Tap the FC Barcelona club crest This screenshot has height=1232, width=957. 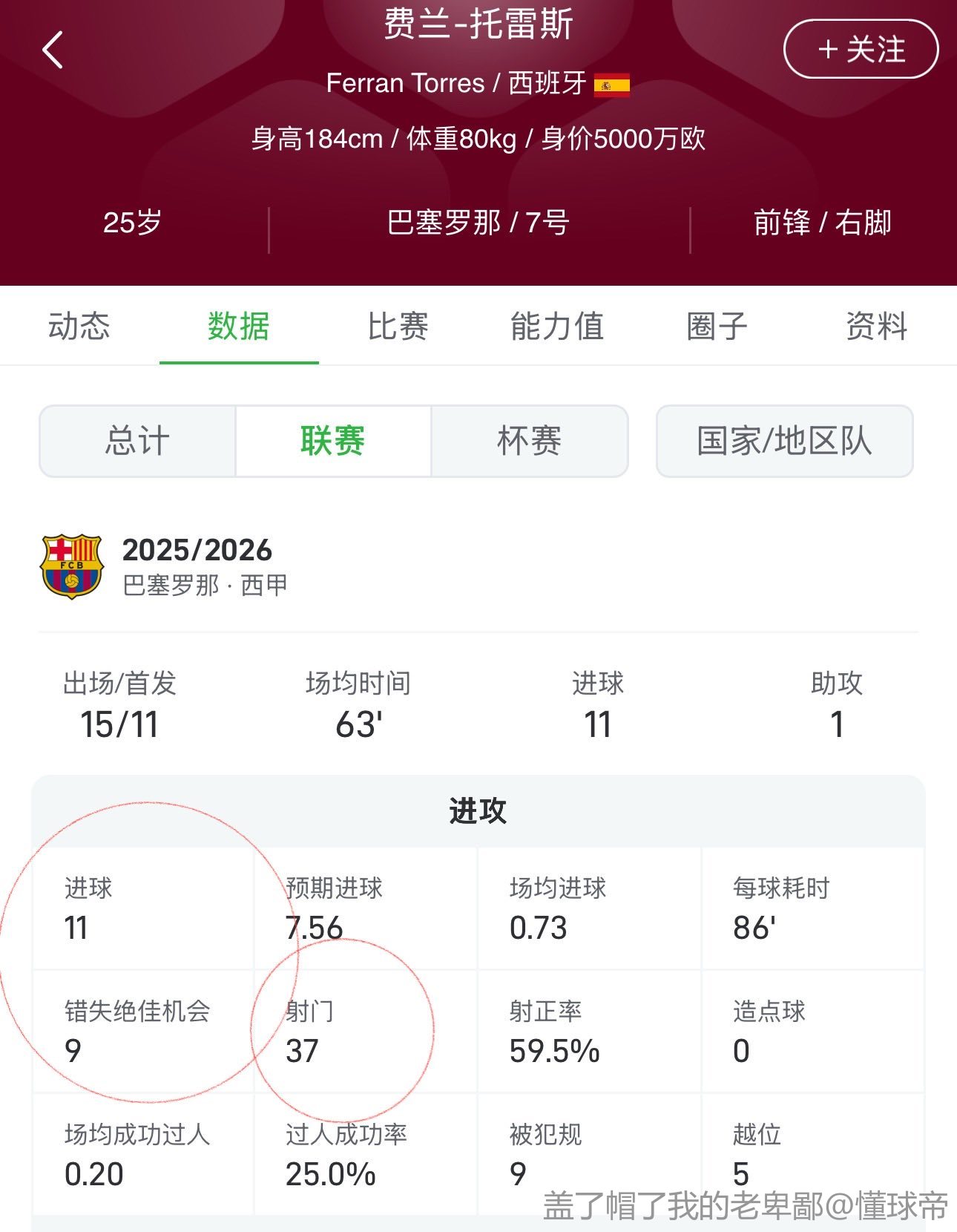71,566
